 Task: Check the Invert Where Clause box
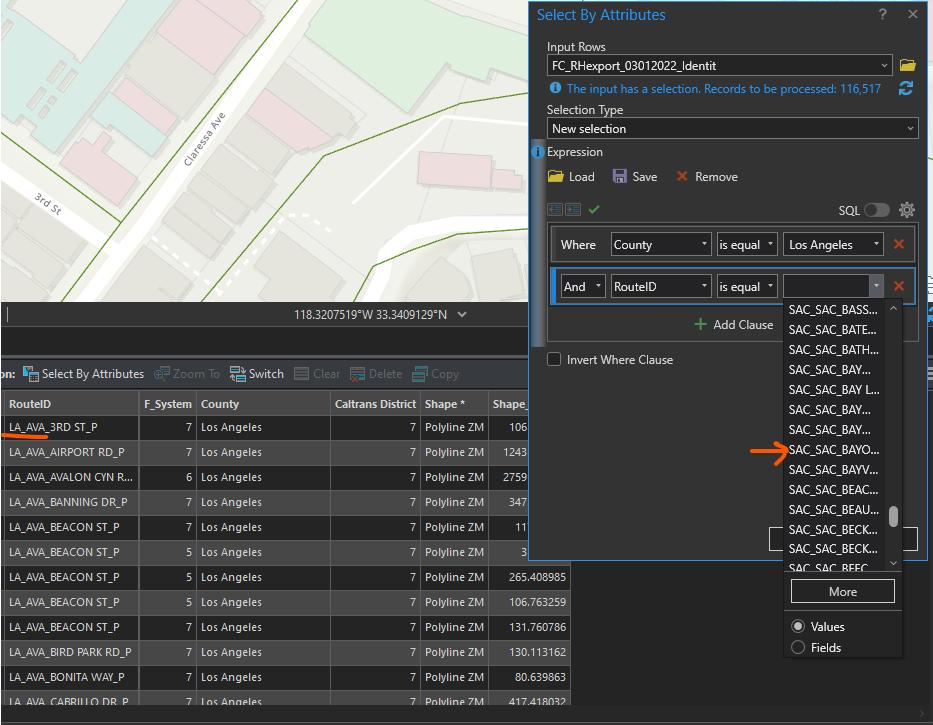pyautogui.click(x=554, y=360)
